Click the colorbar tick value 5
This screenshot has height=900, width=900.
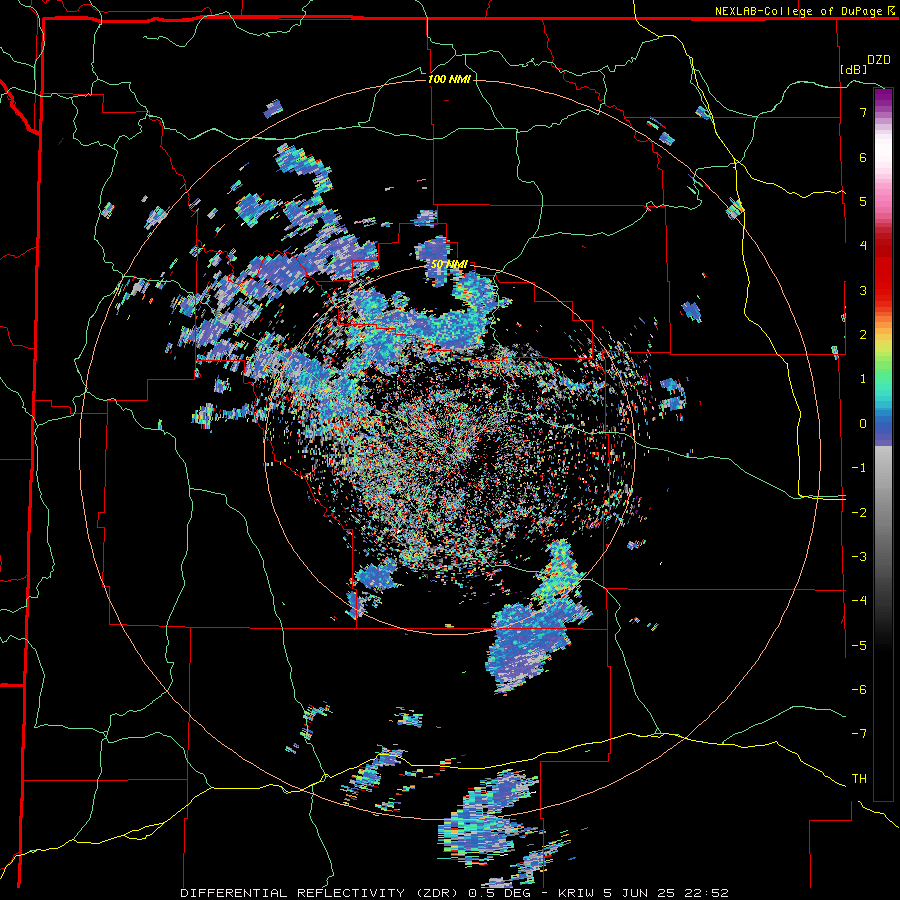pos(863,201)
